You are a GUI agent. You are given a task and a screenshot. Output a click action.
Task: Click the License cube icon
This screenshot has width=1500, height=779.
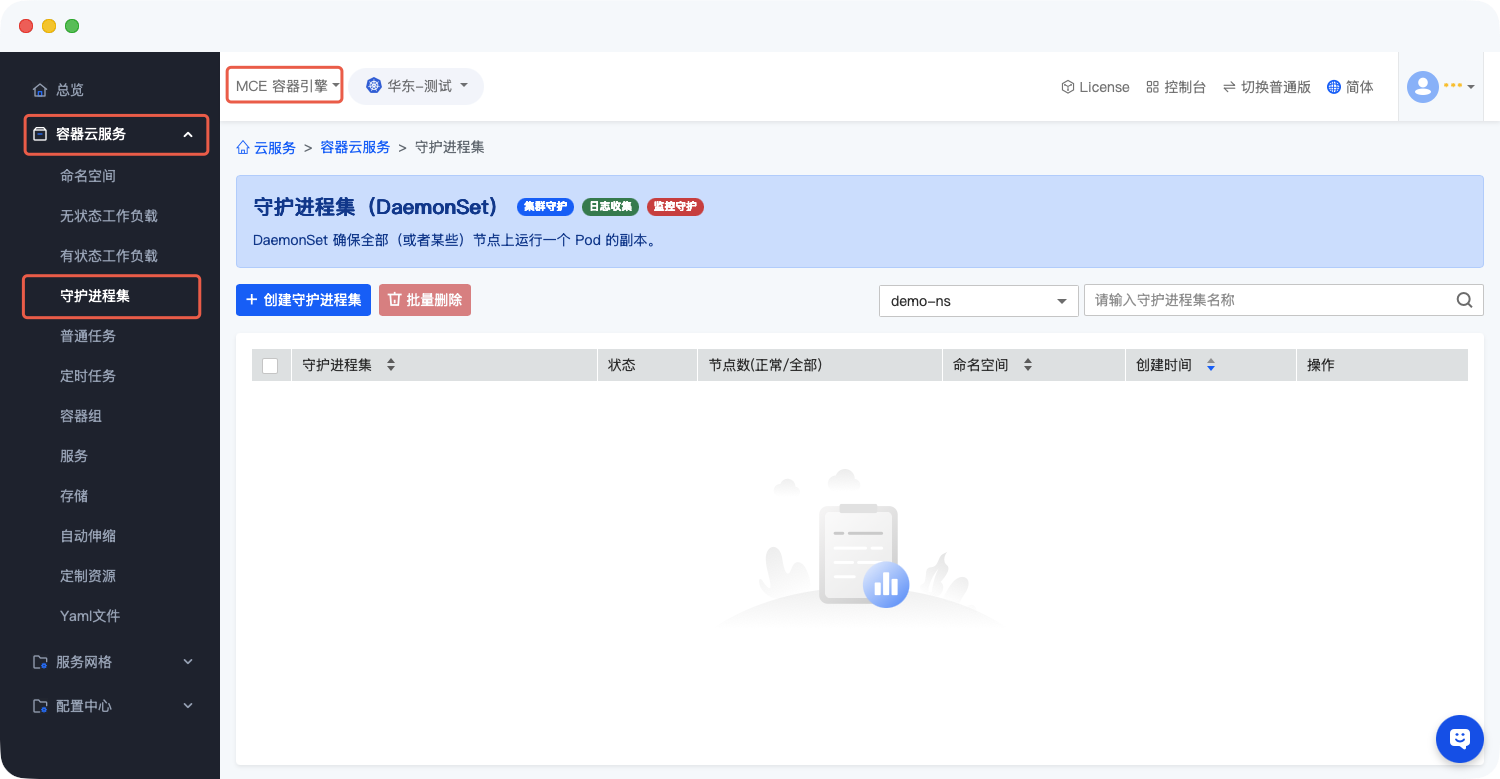pos(1067,87)
